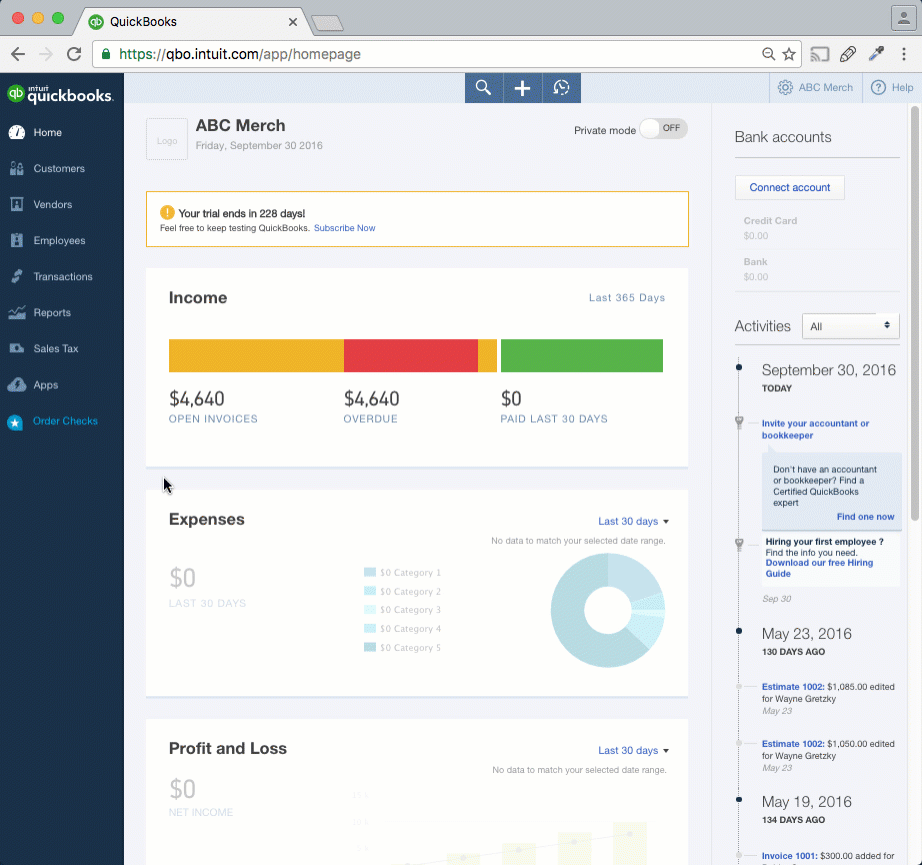Click the zoom magnifier in address bar

click(768, 54)
